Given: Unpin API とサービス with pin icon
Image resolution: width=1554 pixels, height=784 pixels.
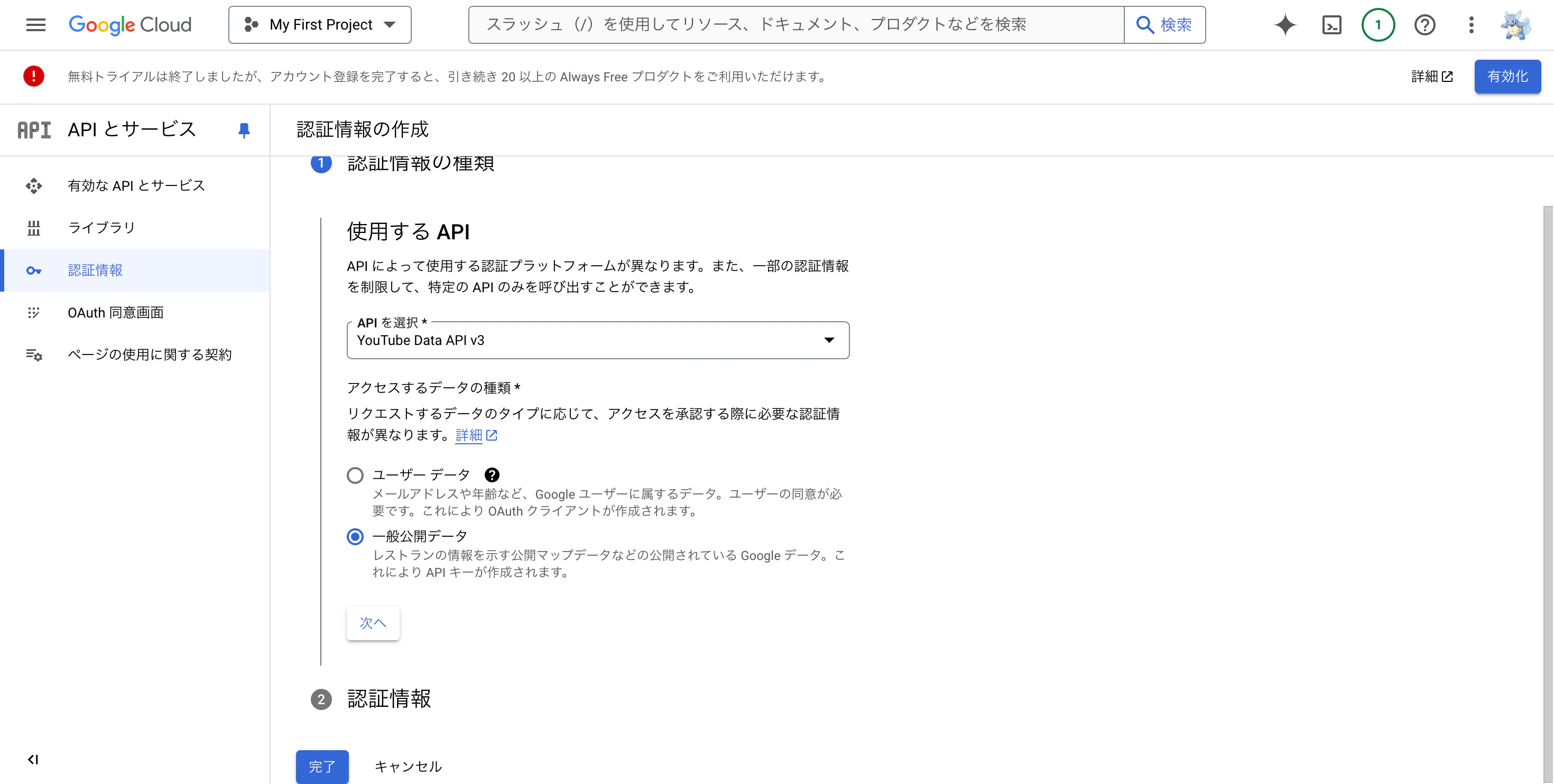Looking at the screenshot, I should [x=244, y=130].
